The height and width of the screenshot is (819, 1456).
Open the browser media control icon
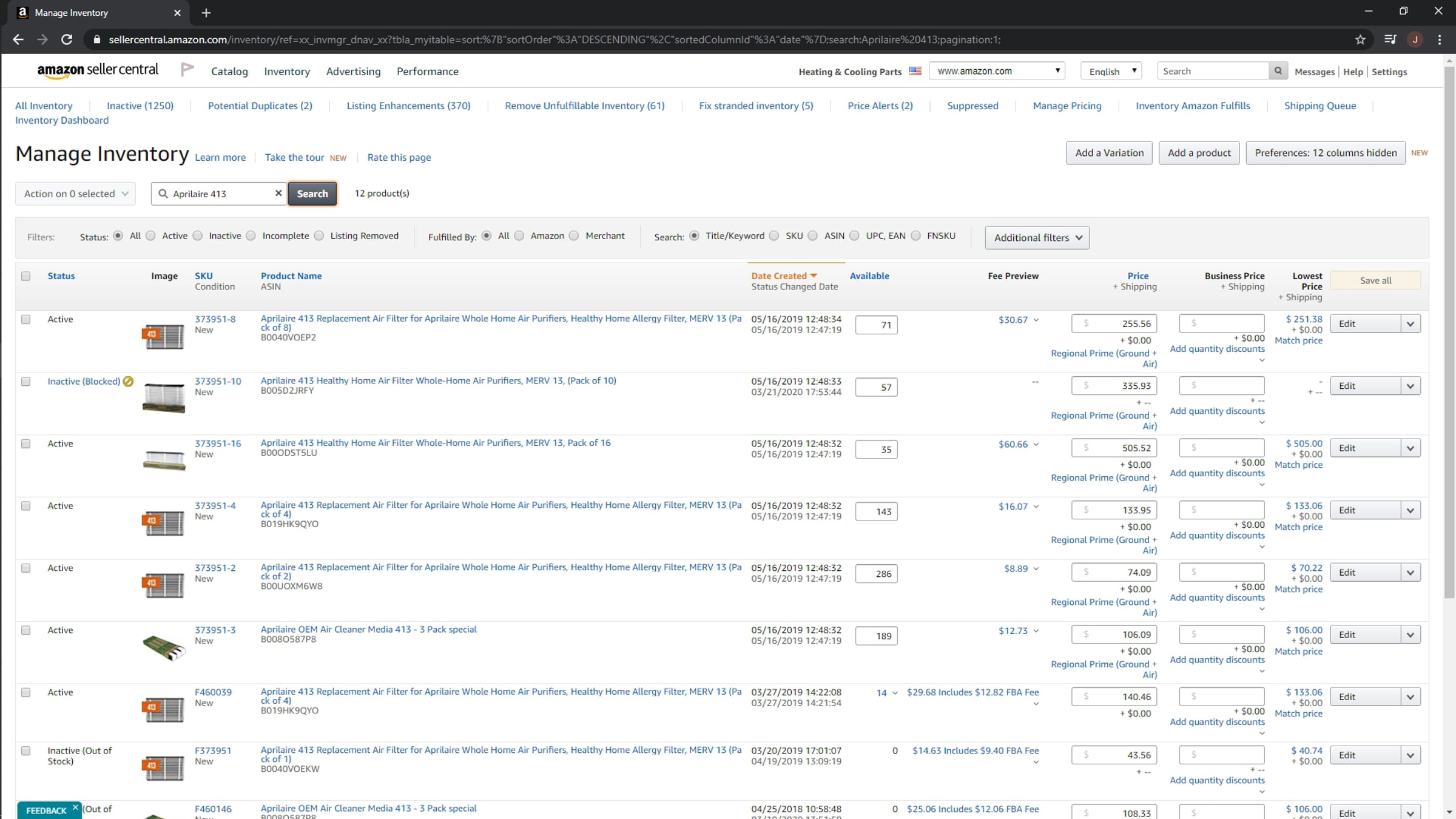1390,39
